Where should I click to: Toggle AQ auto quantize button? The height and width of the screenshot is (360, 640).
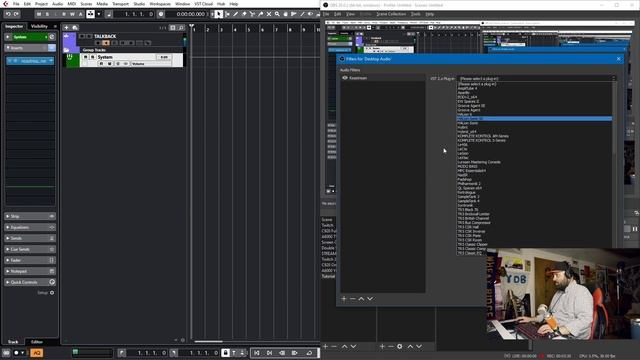click(x=36, y=353)
